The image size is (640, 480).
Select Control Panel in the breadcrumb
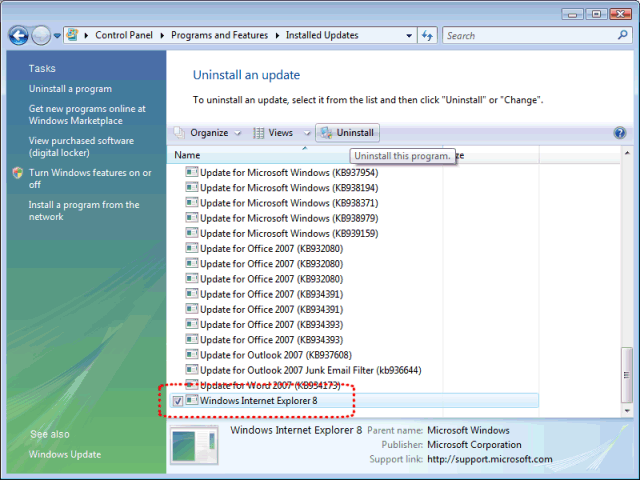[124, 35]
